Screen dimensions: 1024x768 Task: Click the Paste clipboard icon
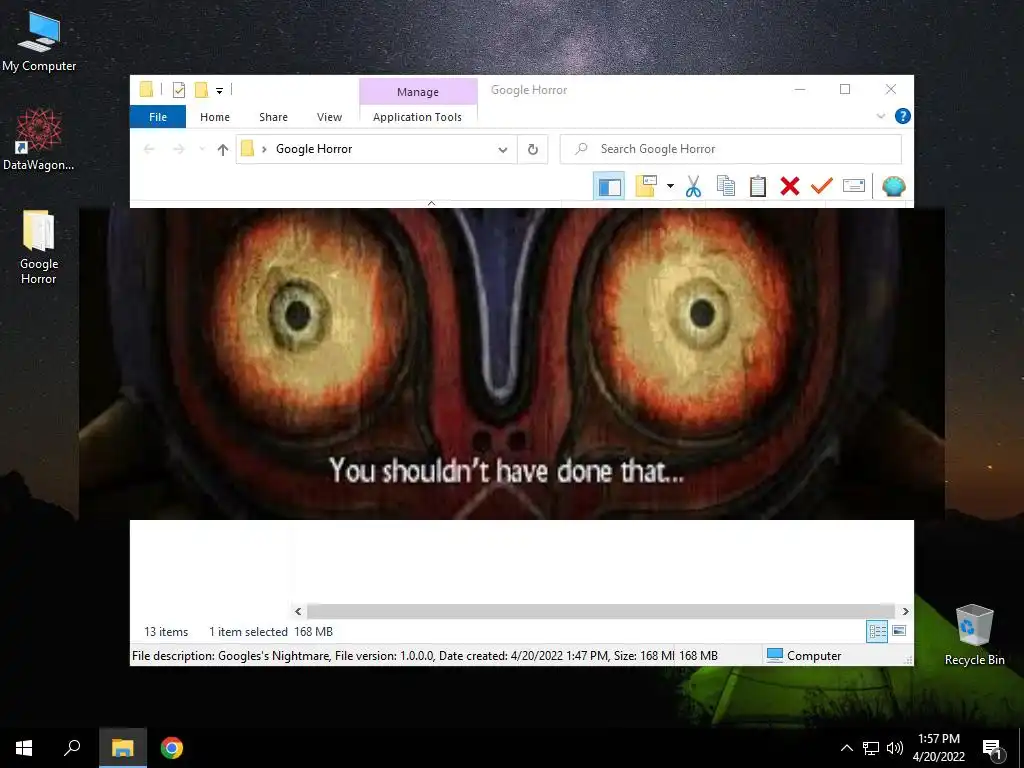[x=758, y=186]
